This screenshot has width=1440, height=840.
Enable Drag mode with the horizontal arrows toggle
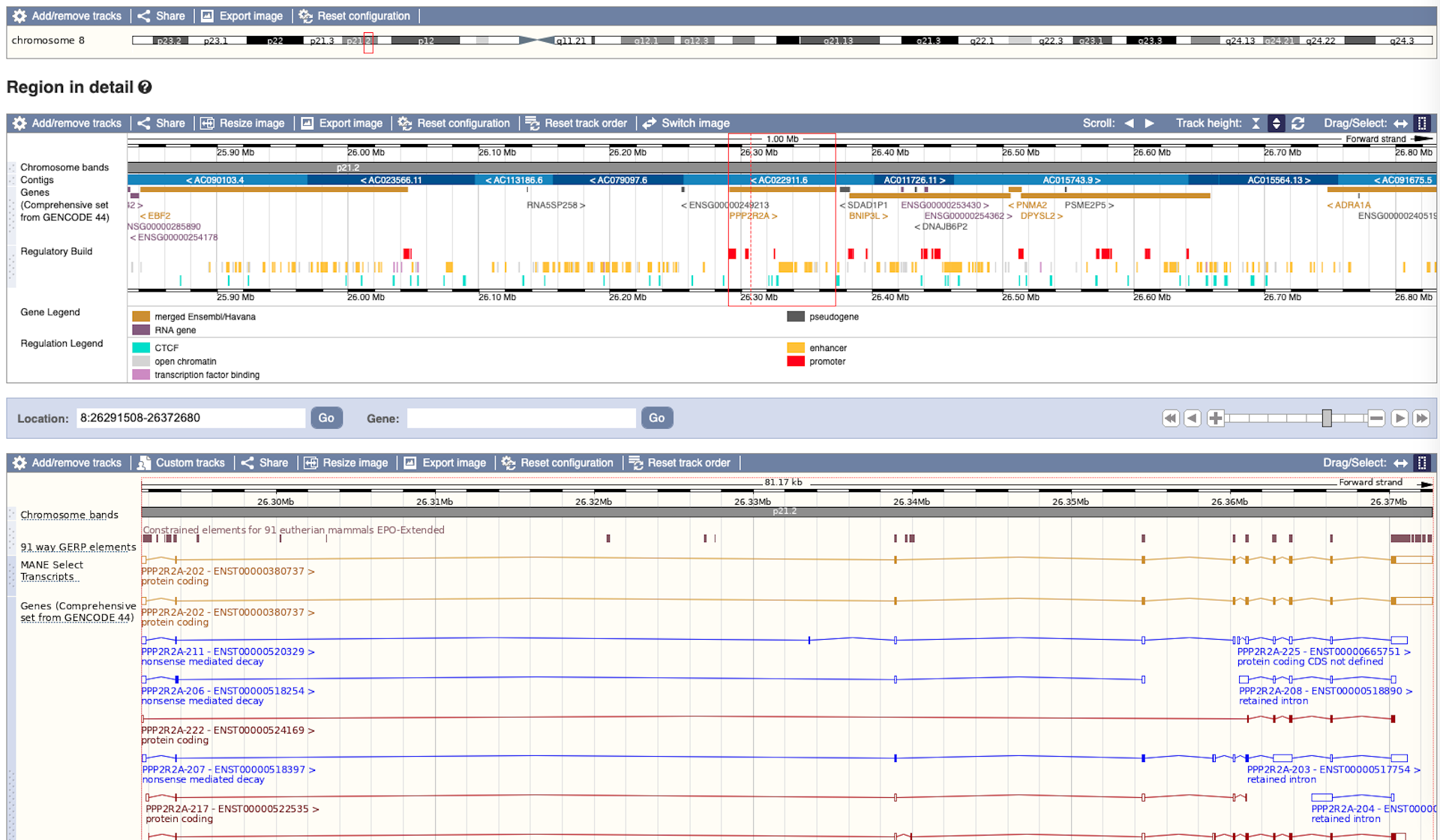coord(1402,123)
